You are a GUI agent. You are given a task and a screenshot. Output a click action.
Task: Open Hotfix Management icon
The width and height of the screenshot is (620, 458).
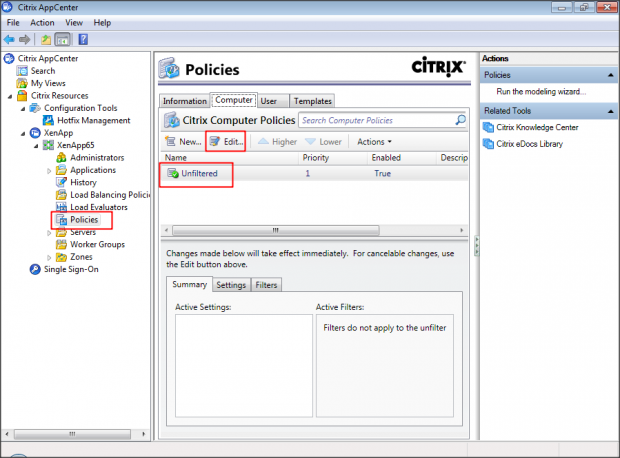click(48, 121)
